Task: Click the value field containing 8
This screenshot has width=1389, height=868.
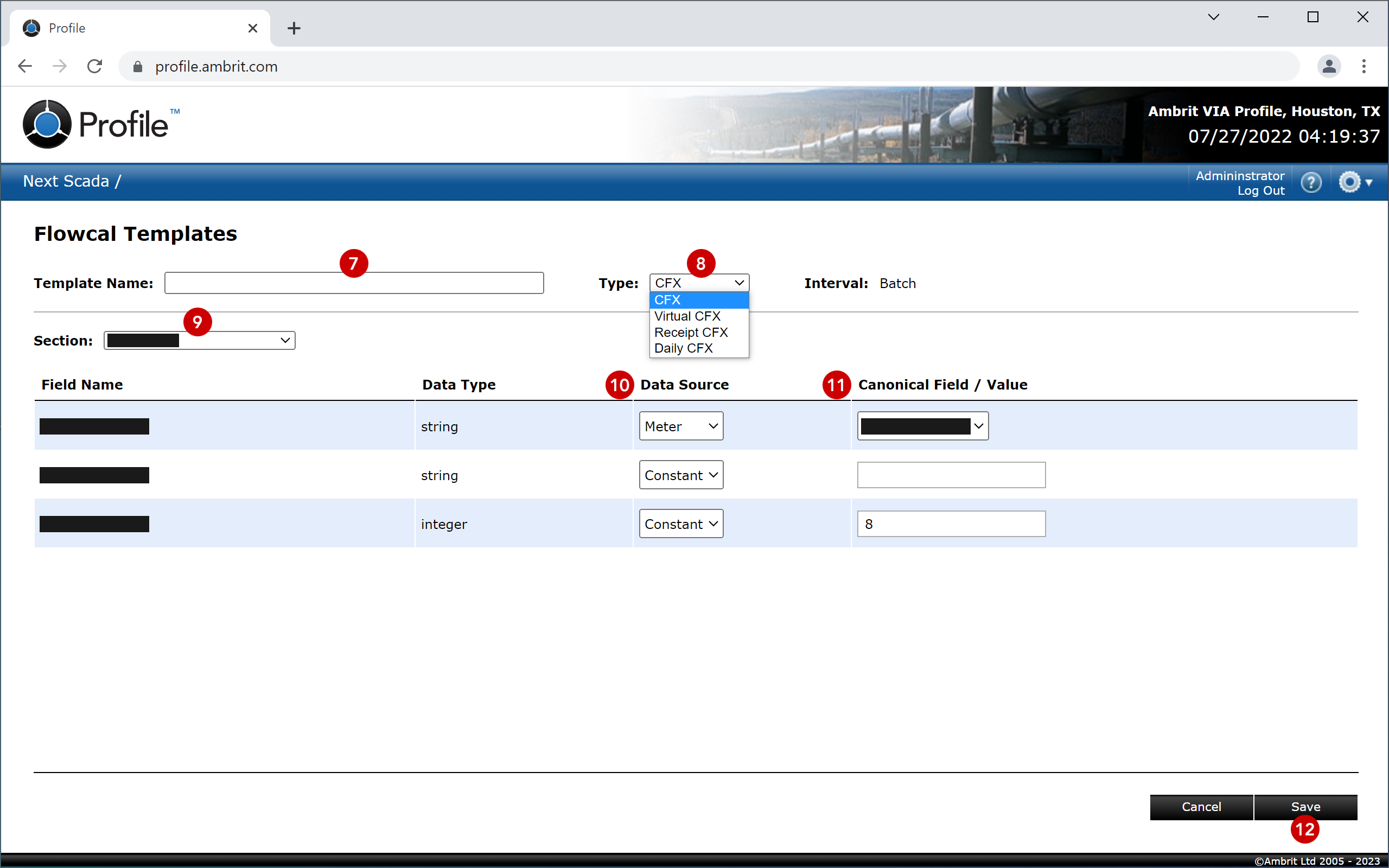Action: click(x=951, y=524)
